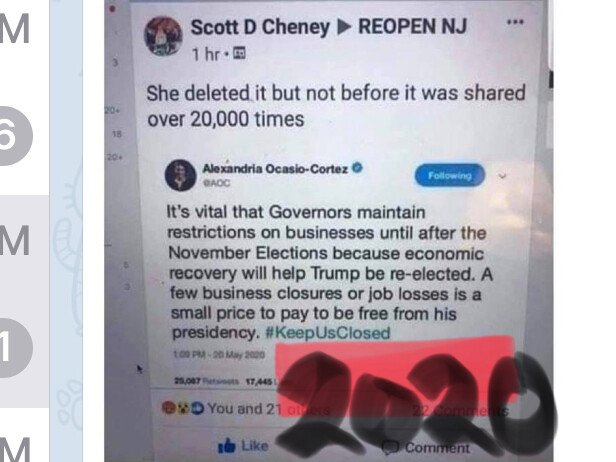Click the Like thumbs-up icon

pos(226,446)
